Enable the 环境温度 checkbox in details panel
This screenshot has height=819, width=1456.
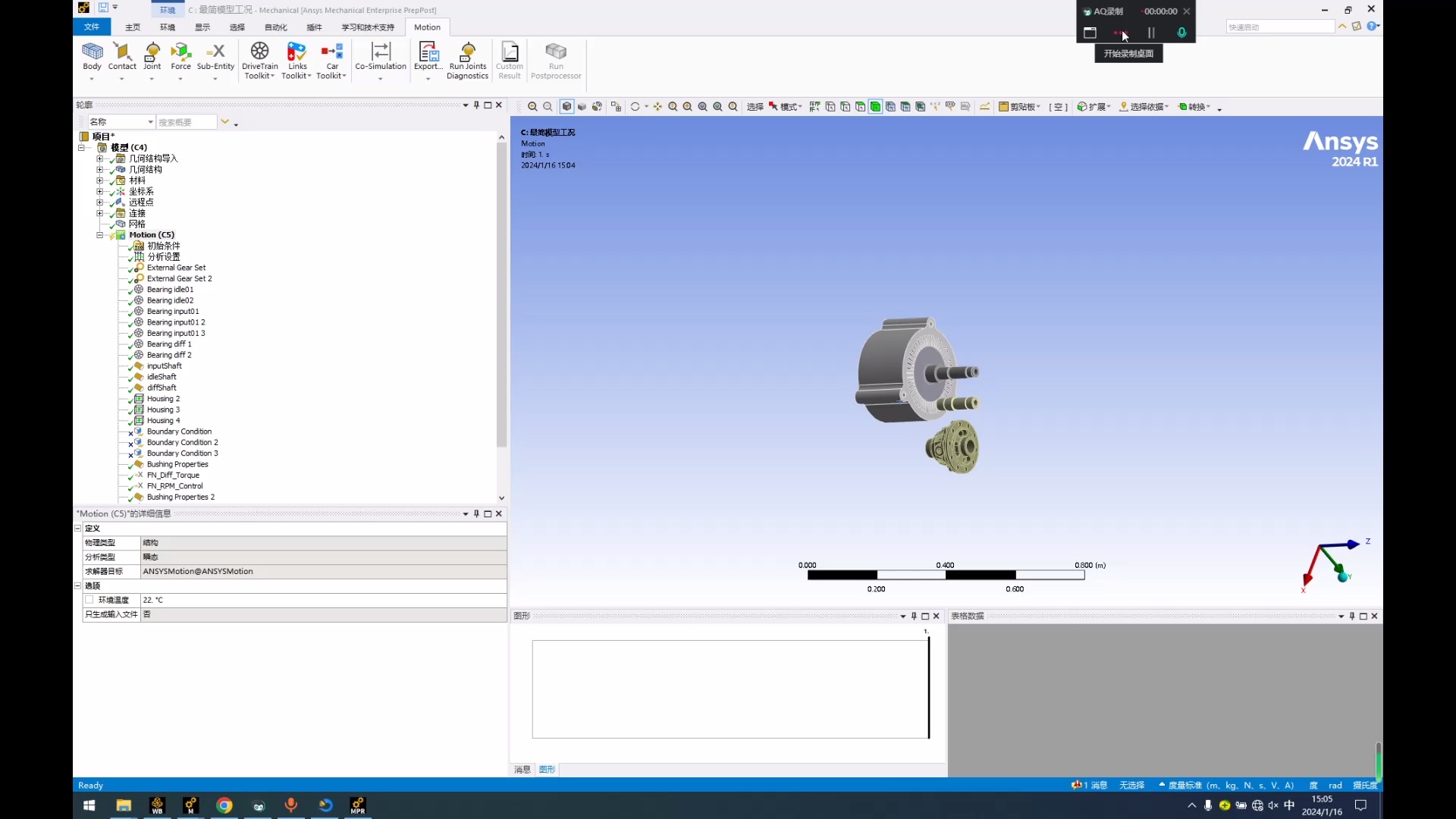[x=91, y=599]
